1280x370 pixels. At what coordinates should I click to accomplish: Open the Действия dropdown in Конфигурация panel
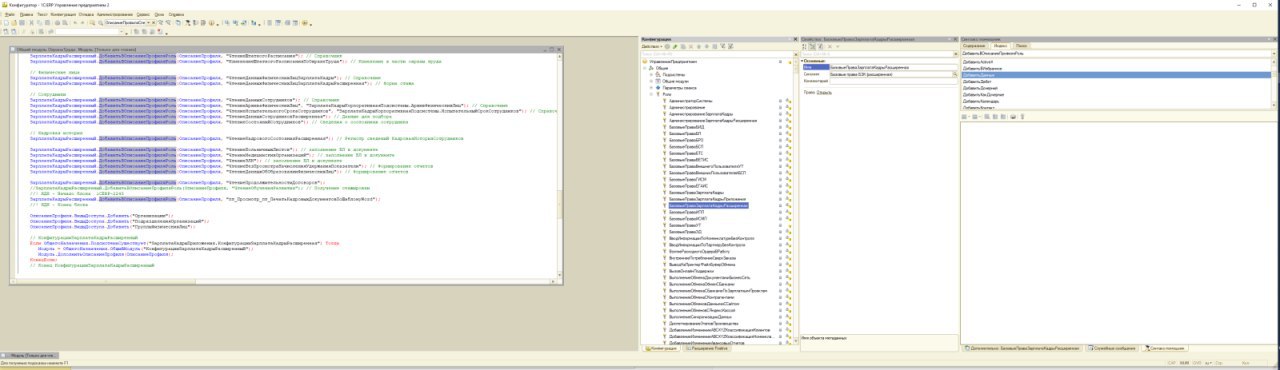tap(651, 46)
